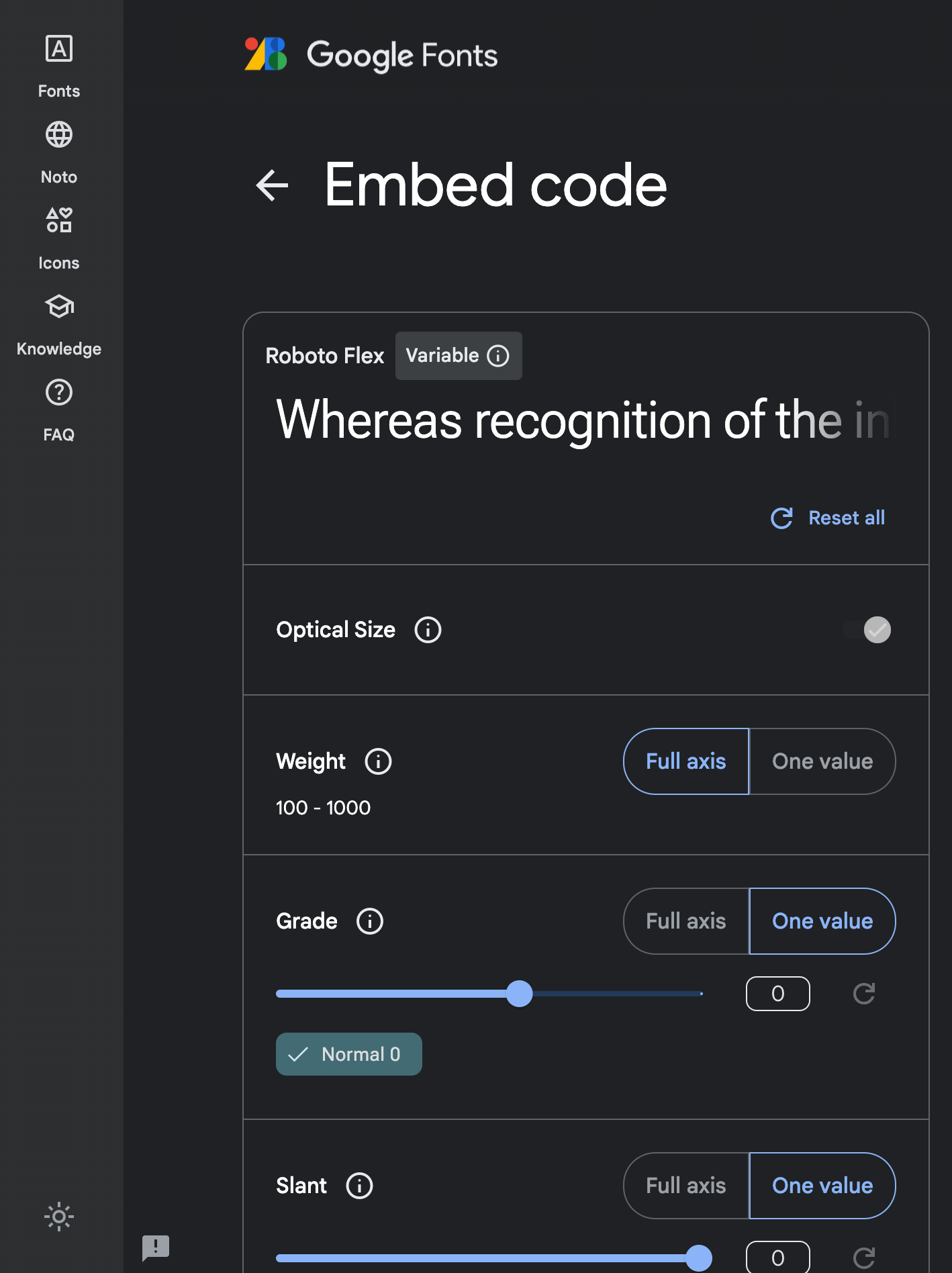
Task: Open the Fonts section in sidebar
Action: 59,64
